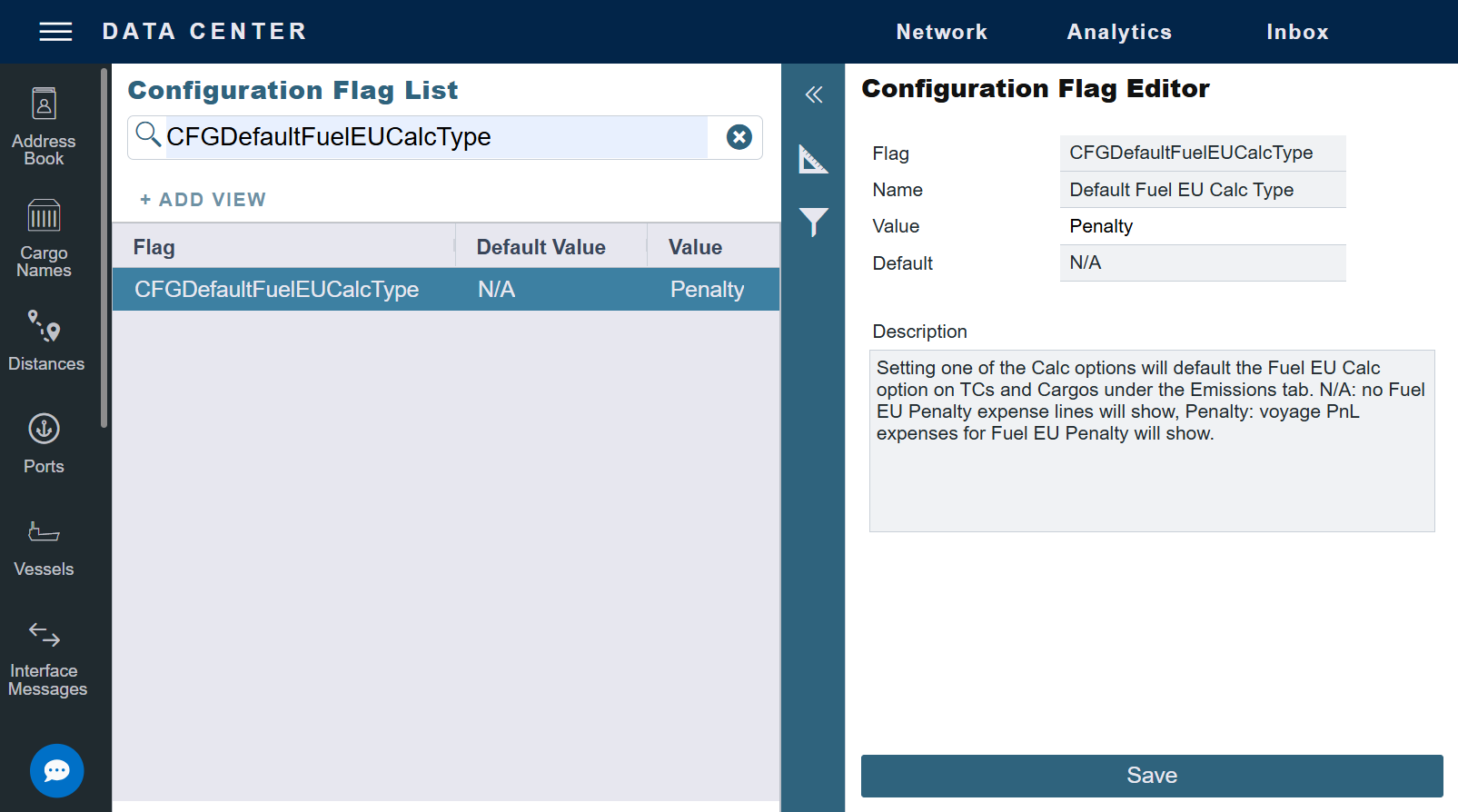Collapse panel with double chevron arrows
The height and width of the screenshot is (812, 1458).
813,94
